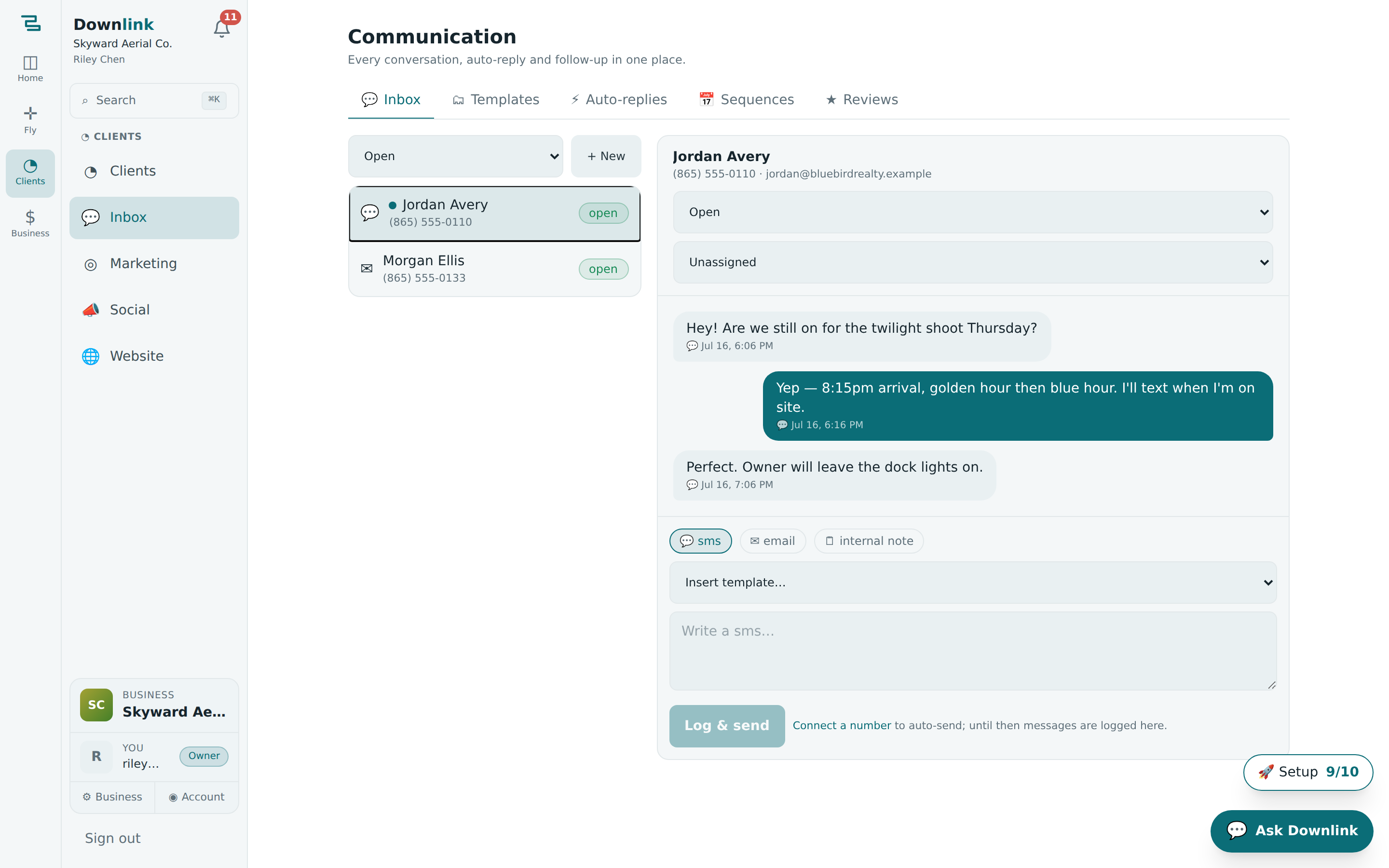Click the Owner role badge
This screenshot has width=1389, height=868.
[x=204, y=756]
